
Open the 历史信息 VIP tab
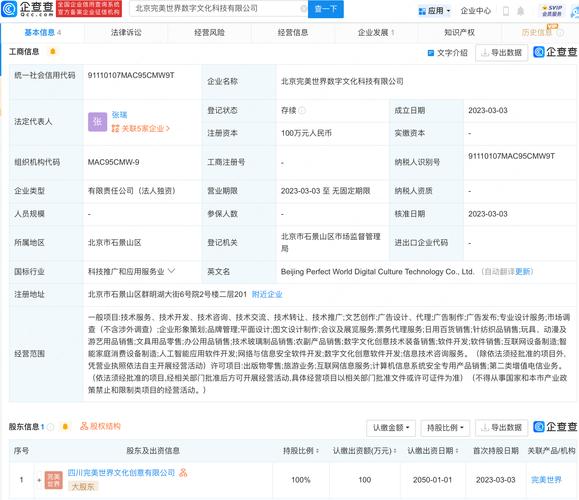pyautogui.click(x=540, y=32)
